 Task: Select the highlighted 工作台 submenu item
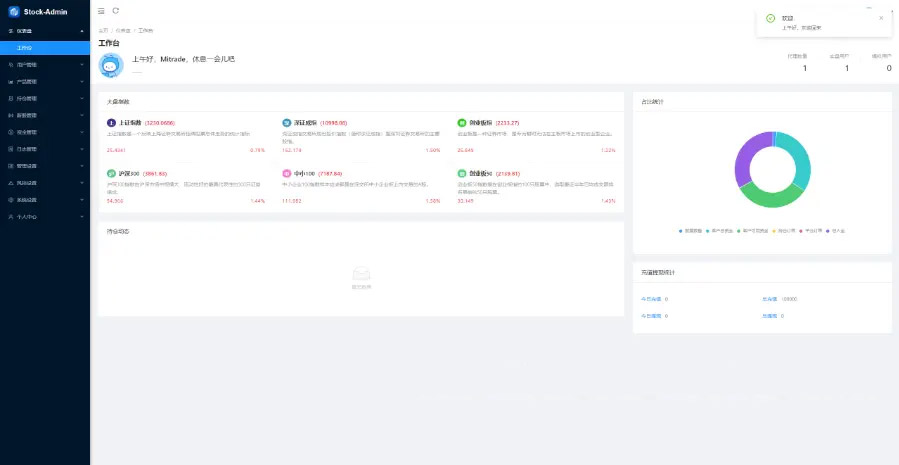(x=45, y=48)
